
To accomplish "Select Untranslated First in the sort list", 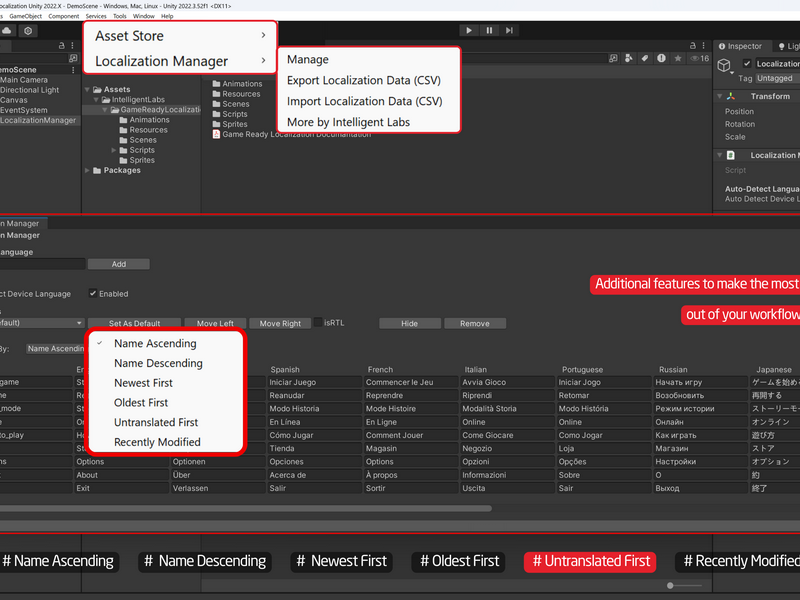I will (x=166, y=422).
